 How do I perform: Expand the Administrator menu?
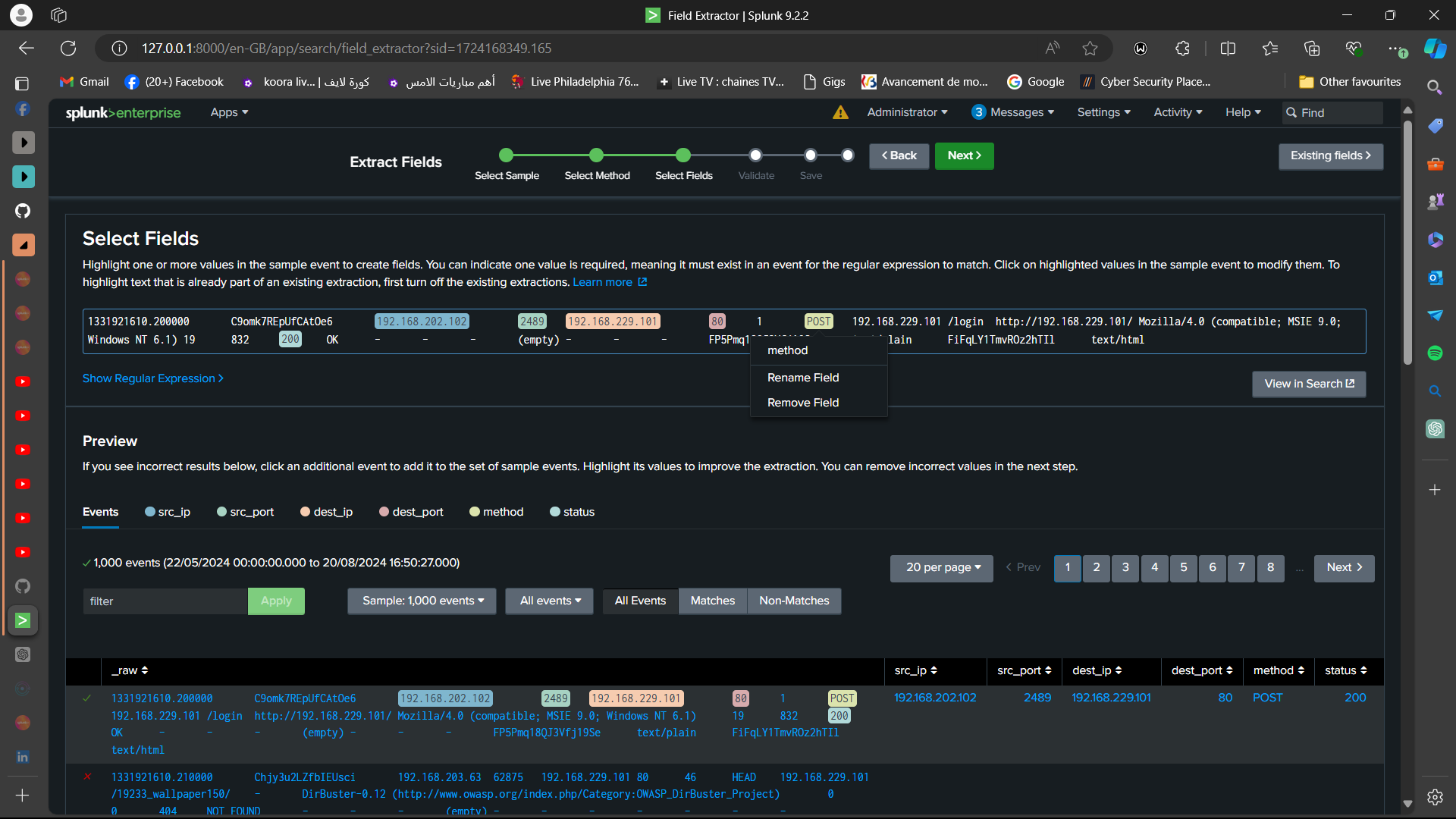coord(907,112)
